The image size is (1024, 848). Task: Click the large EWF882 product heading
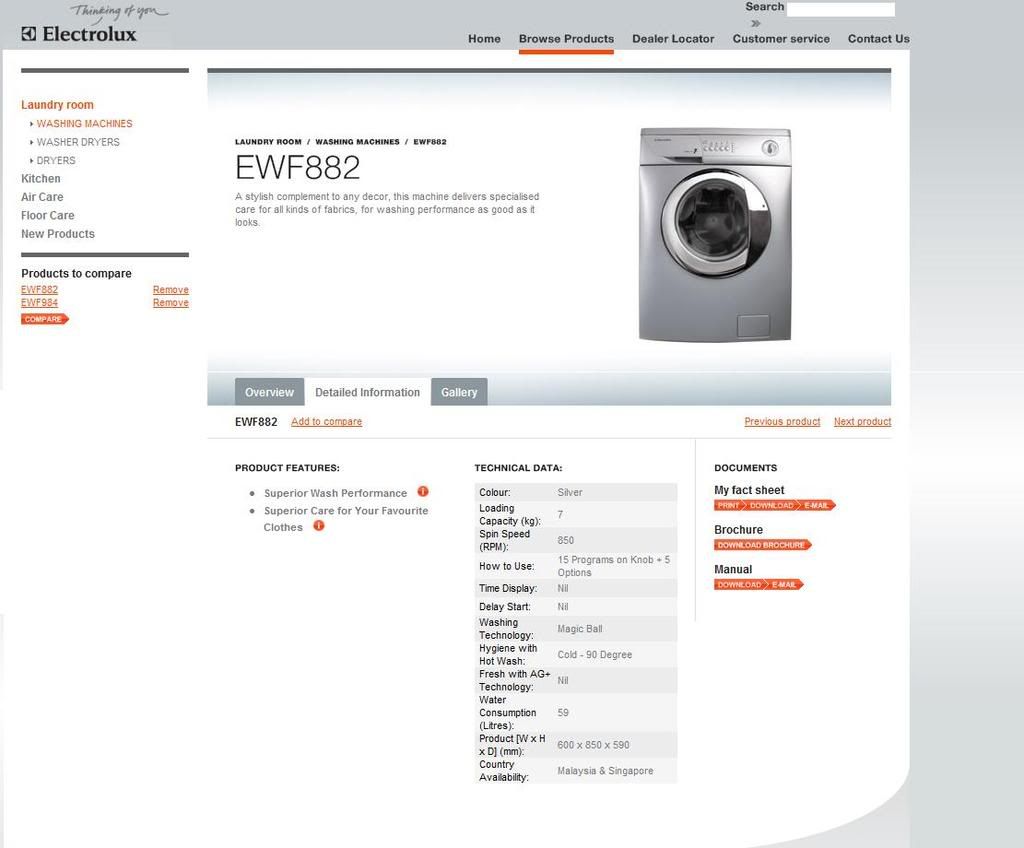coord(298,168)
